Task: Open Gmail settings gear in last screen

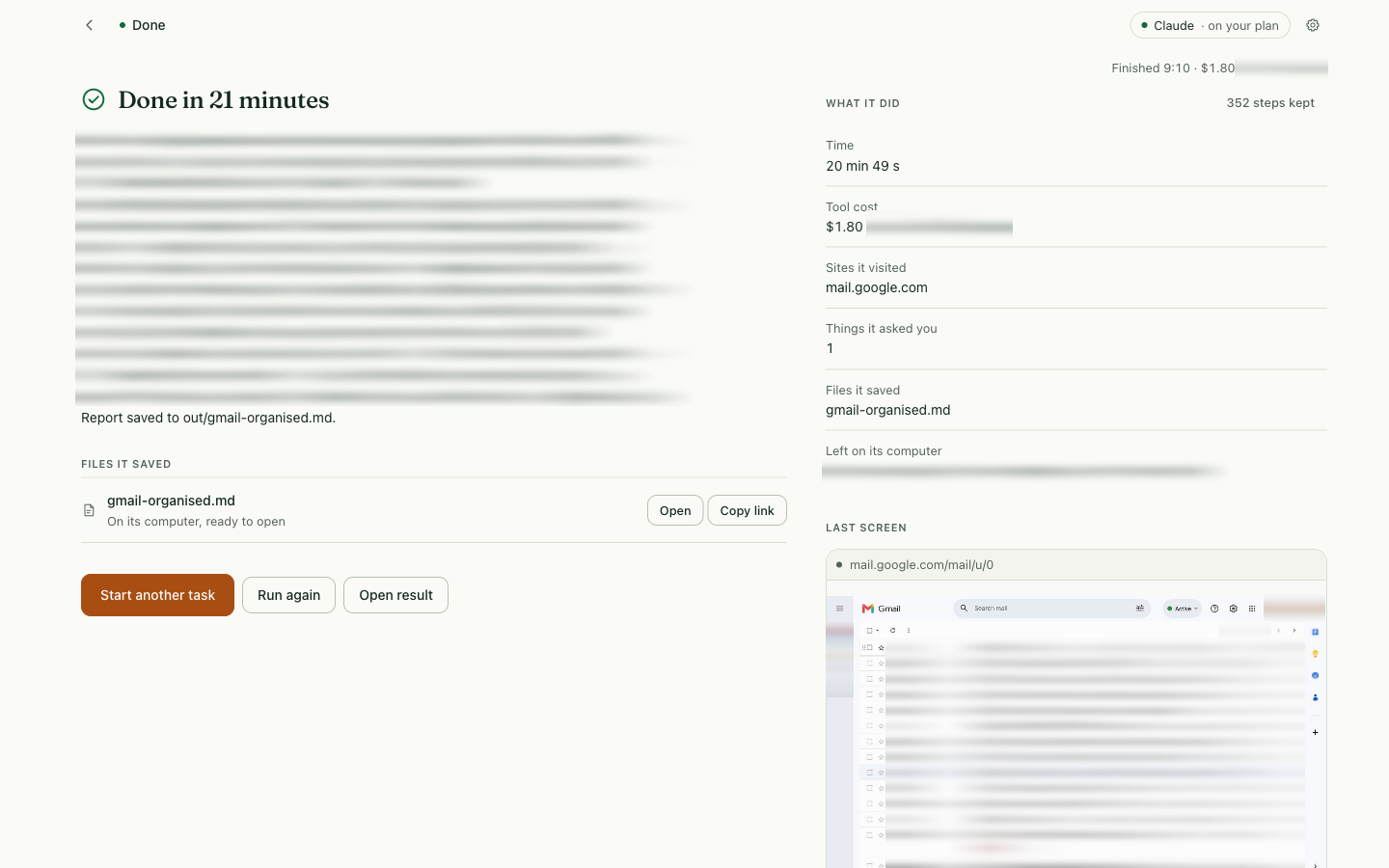Action: point(1233,609)
